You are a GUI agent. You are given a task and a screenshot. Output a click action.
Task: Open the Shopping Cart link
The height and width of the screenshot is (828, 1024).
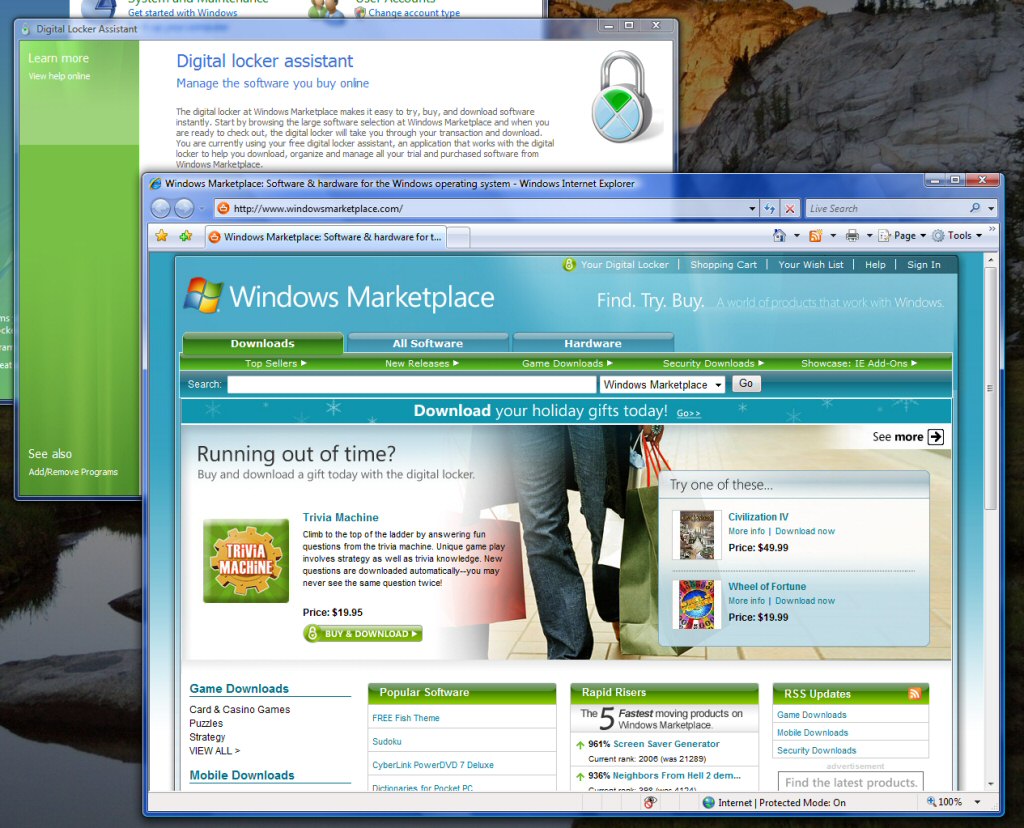pos(724,264)
